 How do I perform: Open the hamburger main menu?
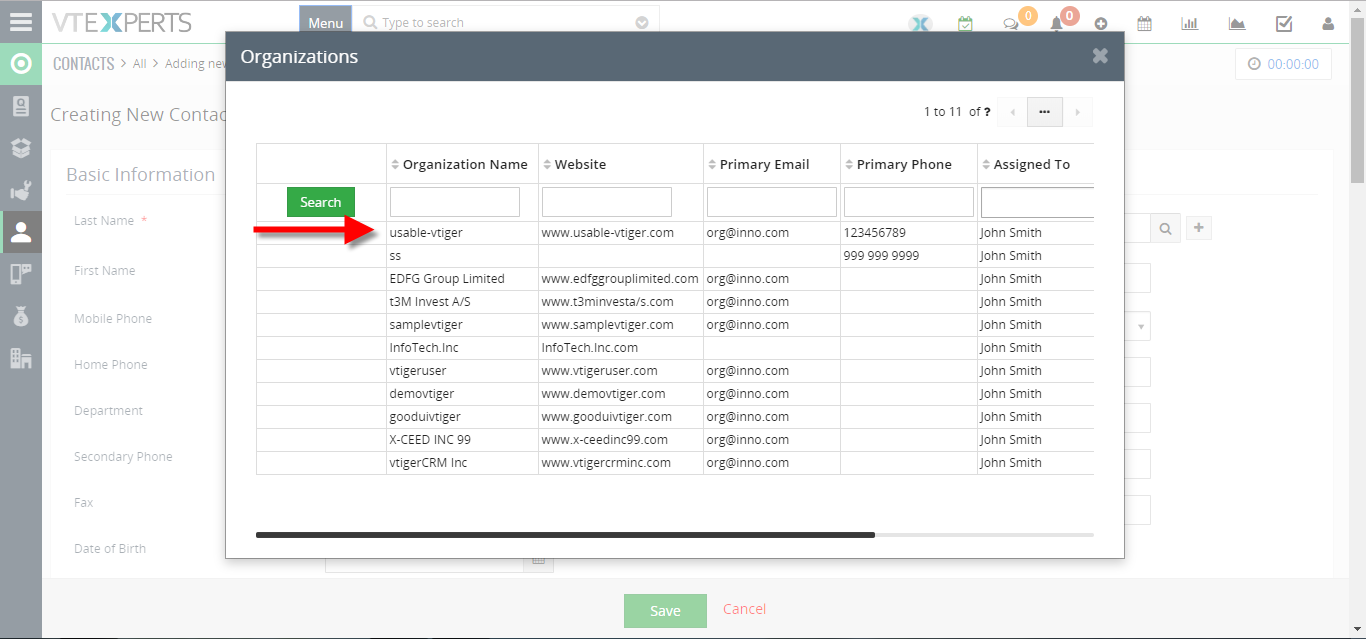click(x=20, y=20)
